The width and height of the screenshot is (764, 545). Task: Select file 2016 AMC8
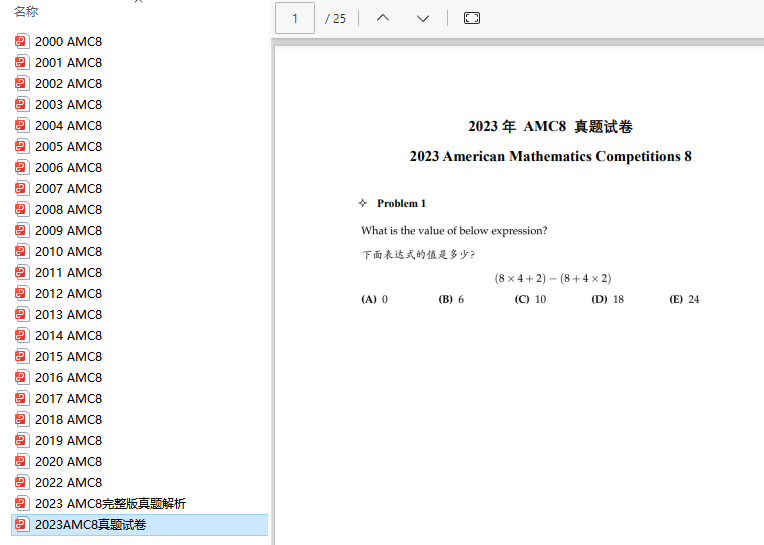coord(68,377)
